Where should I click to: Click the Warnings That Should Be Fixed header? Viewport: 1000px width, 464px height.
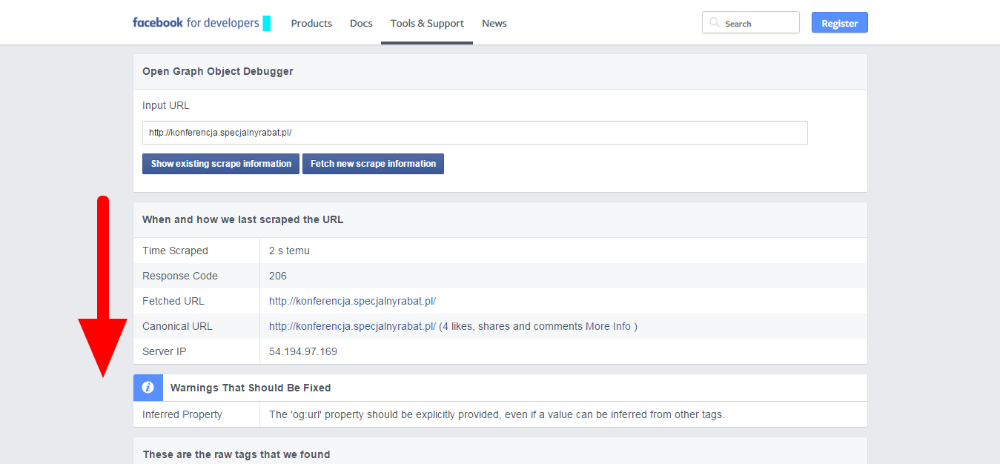pyautogui.click(x=251, y=388)
